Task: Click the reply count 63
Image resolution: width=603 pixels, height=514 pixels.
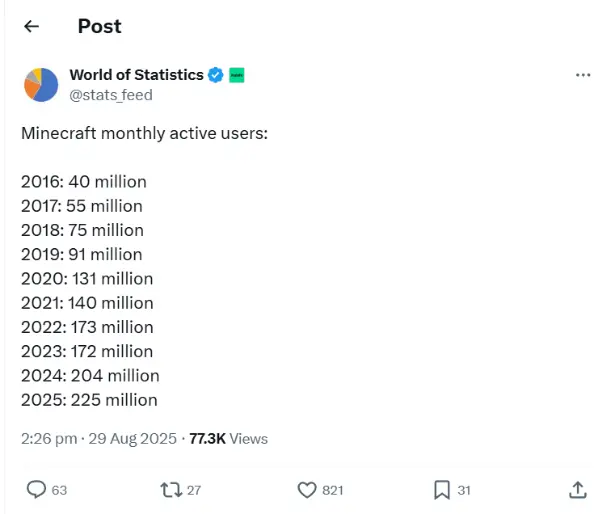Action: pos(59,490)
